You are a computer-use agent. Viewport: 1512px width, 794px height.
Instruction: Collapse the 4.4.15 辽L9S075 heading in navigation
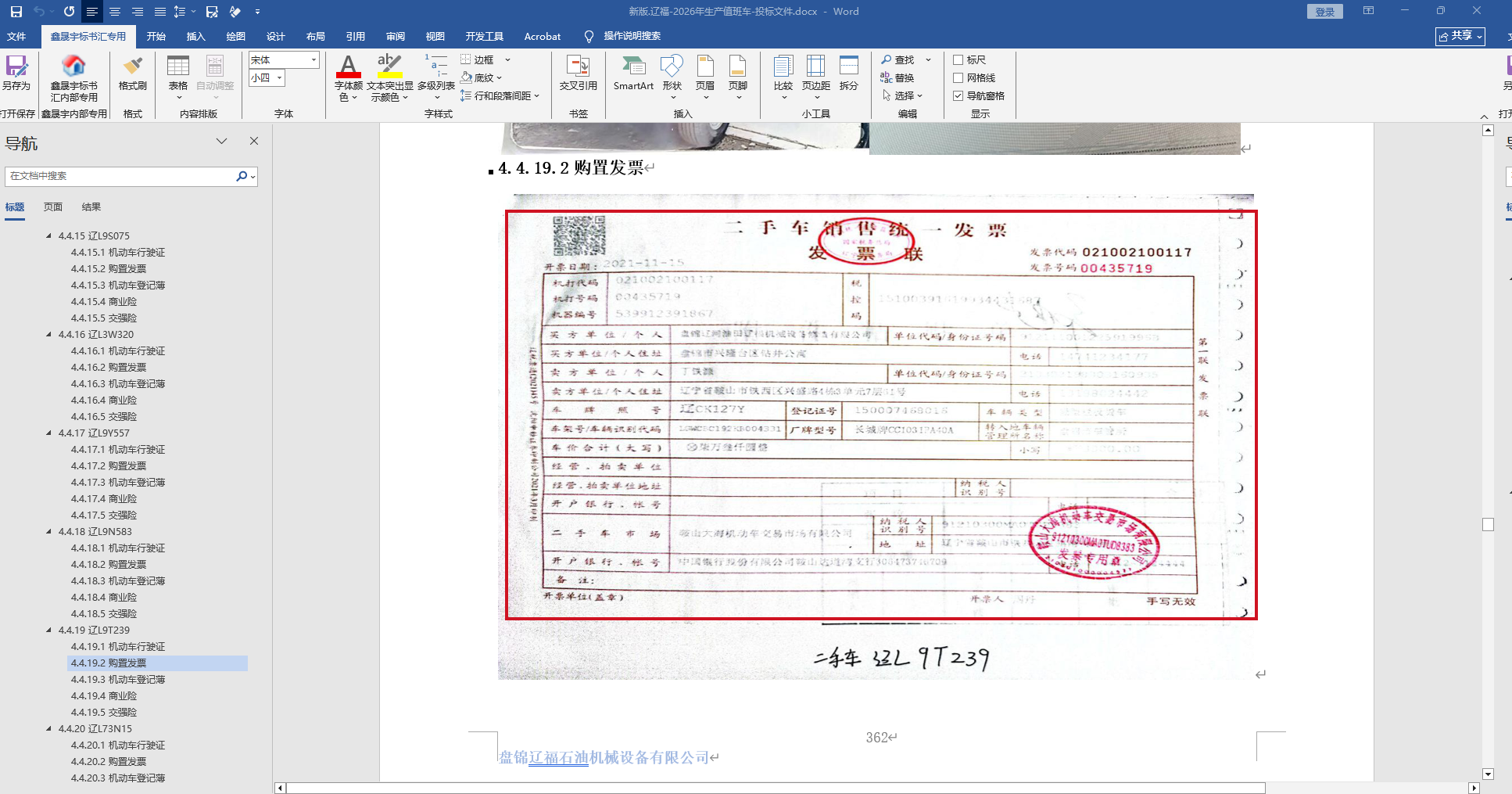coord(49,235)
